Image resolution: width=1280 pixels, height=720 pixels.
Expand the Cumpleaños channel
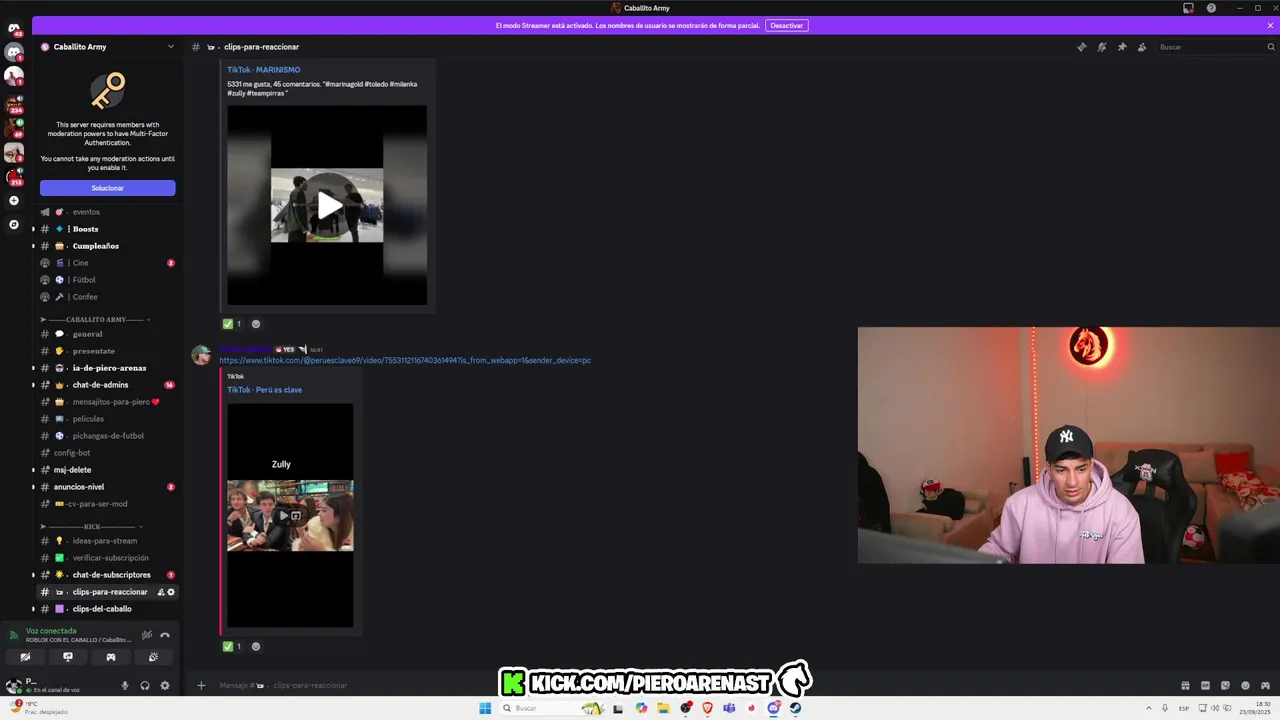tap(33, 246)
